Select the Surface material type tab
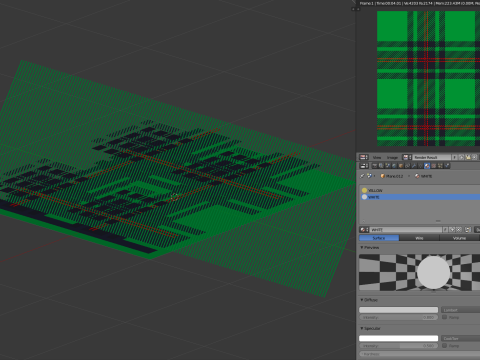Viewport: 480px width, 360px height. click(x=379, y=238)
